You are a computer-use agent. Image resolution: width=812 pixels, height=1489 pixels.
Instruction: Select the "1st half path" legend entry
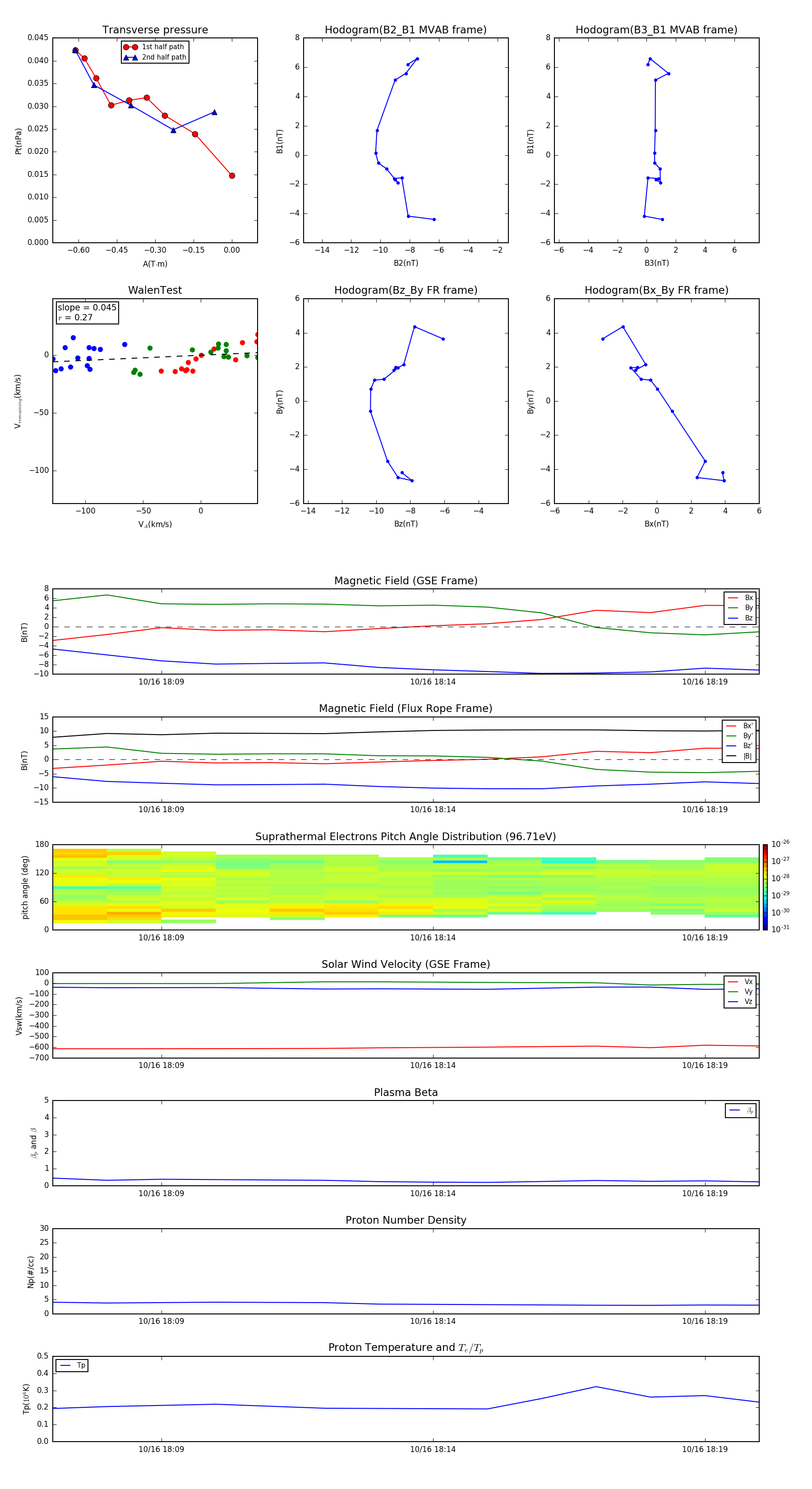(155, 47)
